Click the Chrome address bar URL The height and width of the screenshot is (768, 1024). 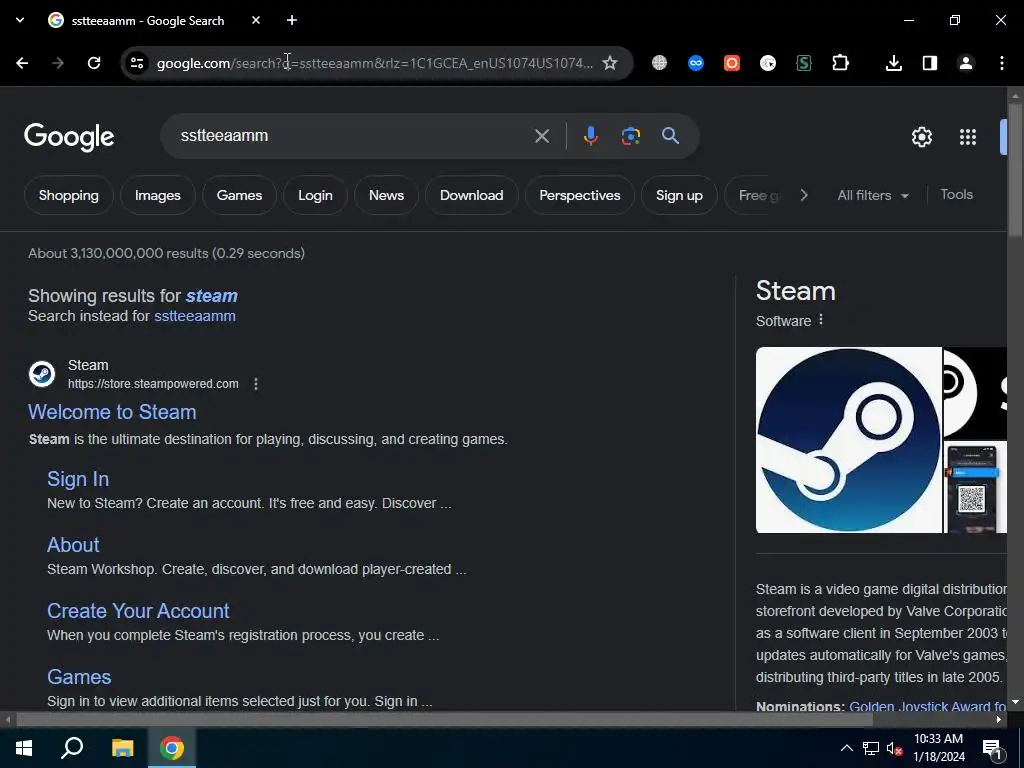(375, 63)
